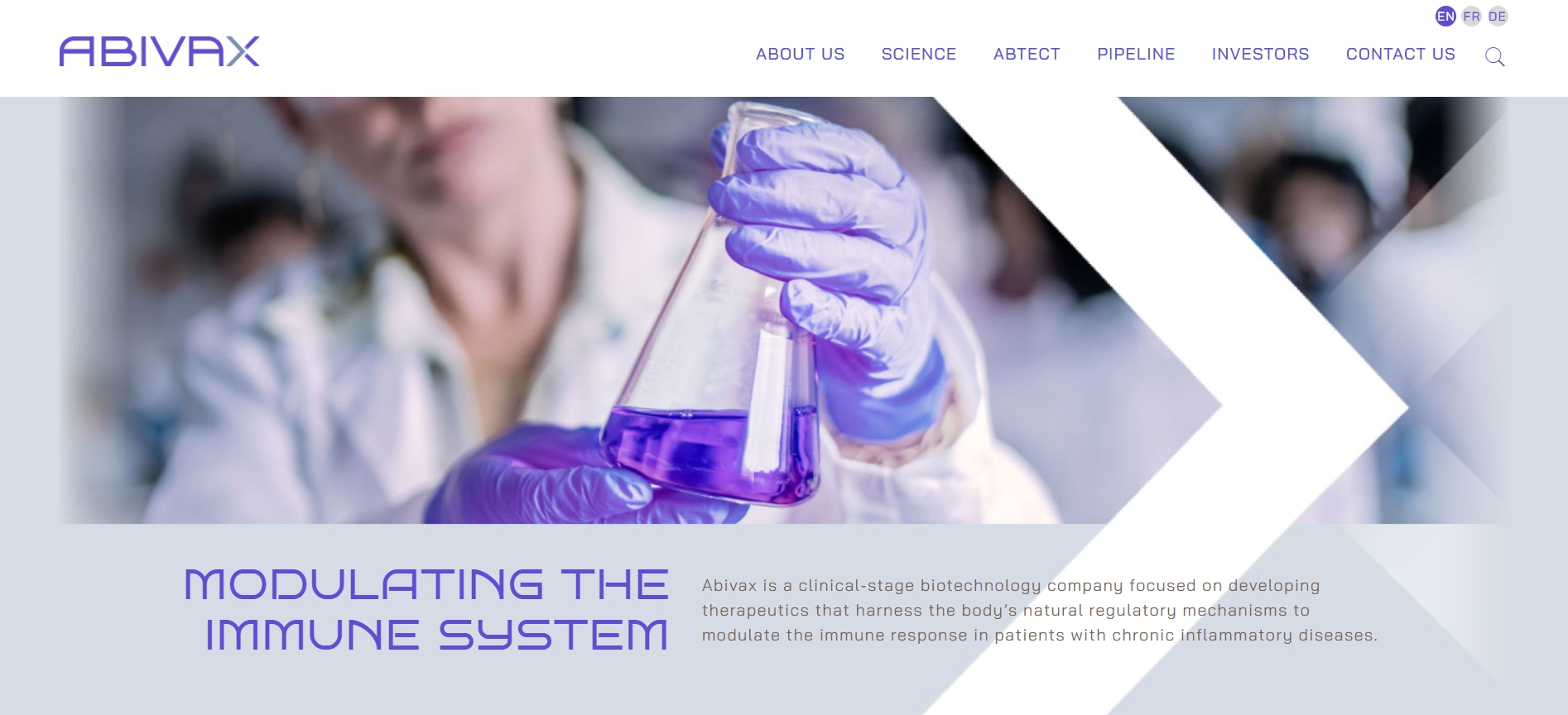
Task: Click the Abivax logo
Action: point(159,51)
